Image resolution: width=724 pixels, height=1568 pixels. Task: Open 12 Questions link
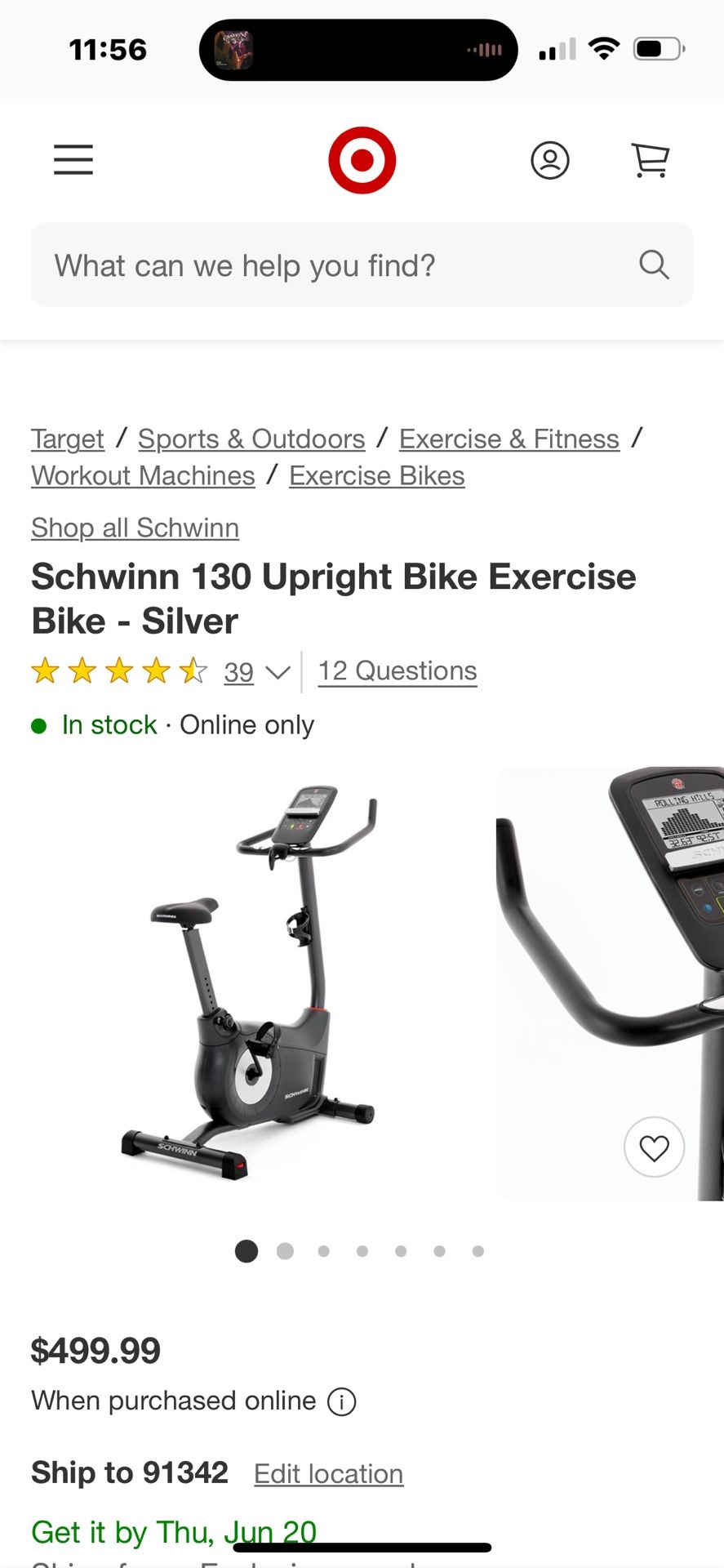click(398, 671)
